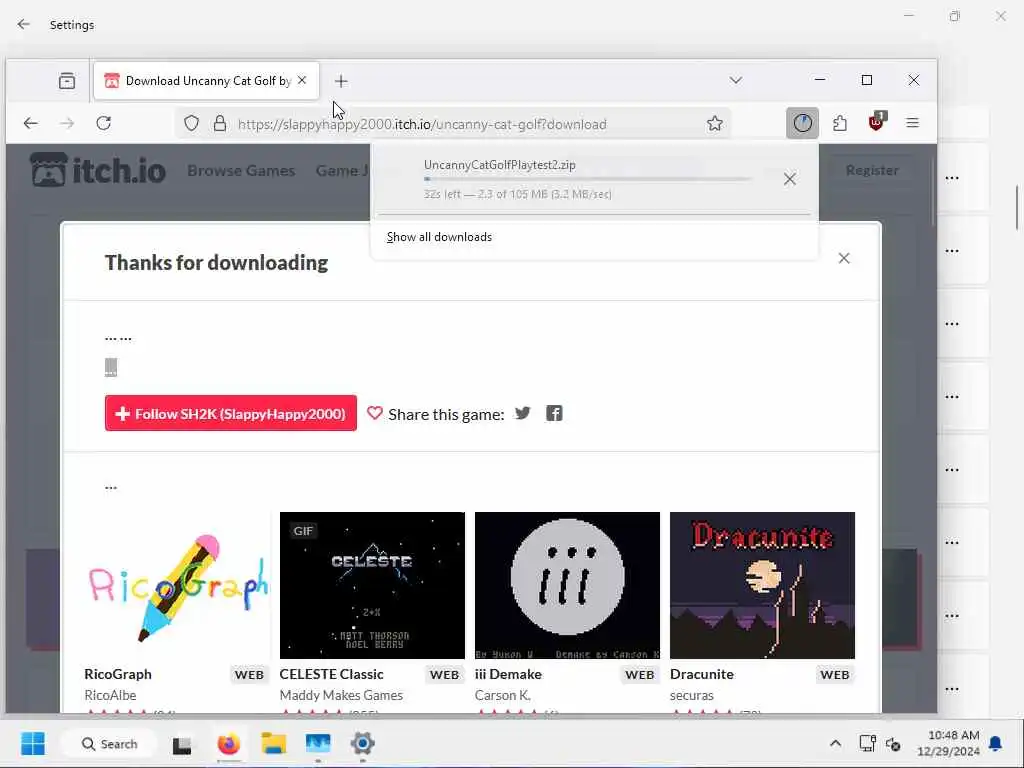1024x768 pixels.
Task: Open author Carson K. profile
Action: pos(503,696)
